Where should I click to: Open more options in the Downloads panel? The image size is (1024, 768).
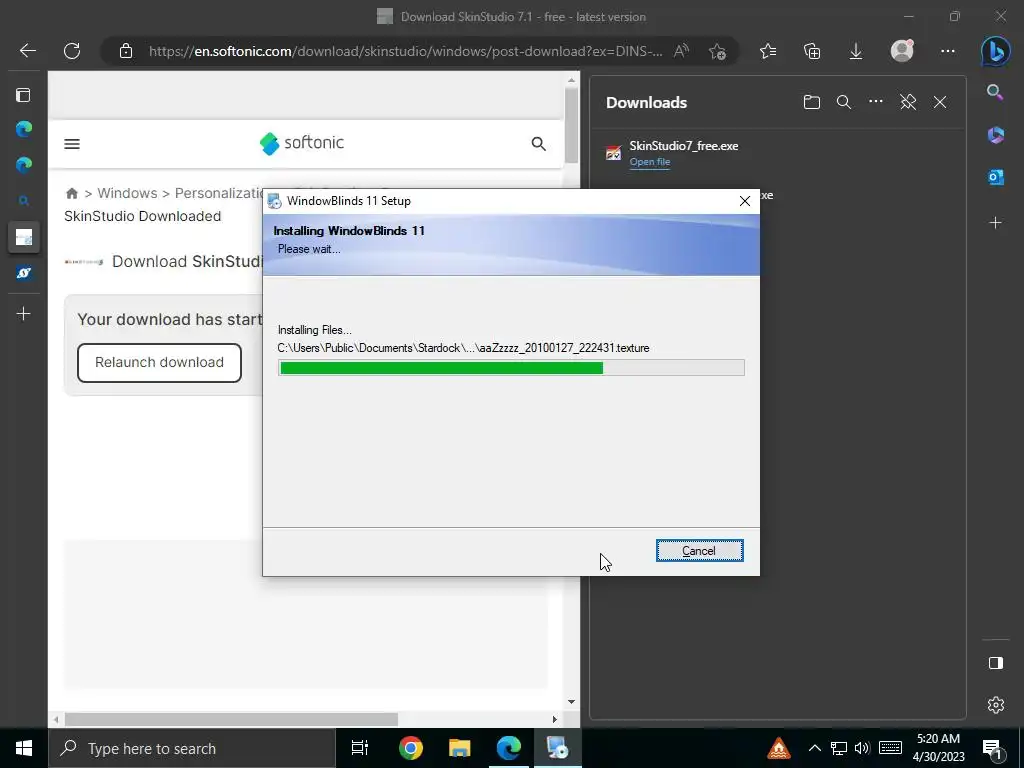tap(876, 101)
